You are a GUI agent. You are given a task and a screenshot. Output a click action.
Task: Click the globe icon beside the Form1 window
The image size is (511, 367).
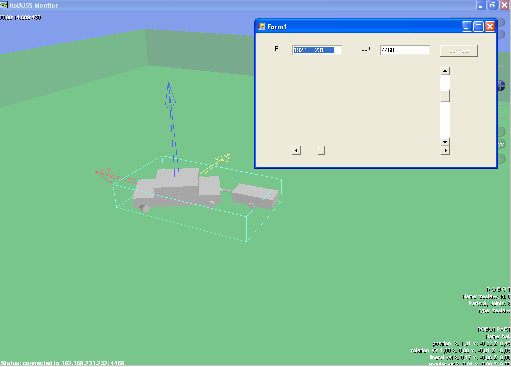coord(502,85)
